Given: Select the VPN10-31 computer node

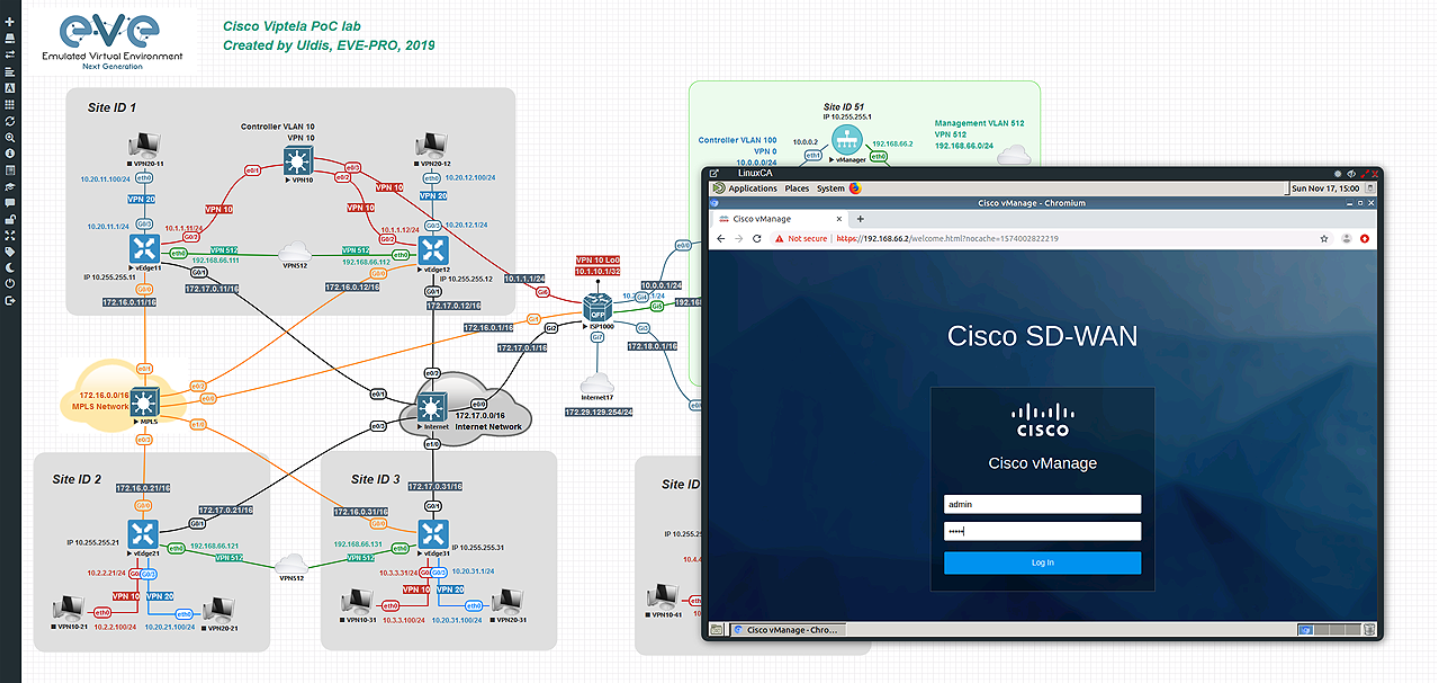Looking at the screenshot, I should point(358,602).
